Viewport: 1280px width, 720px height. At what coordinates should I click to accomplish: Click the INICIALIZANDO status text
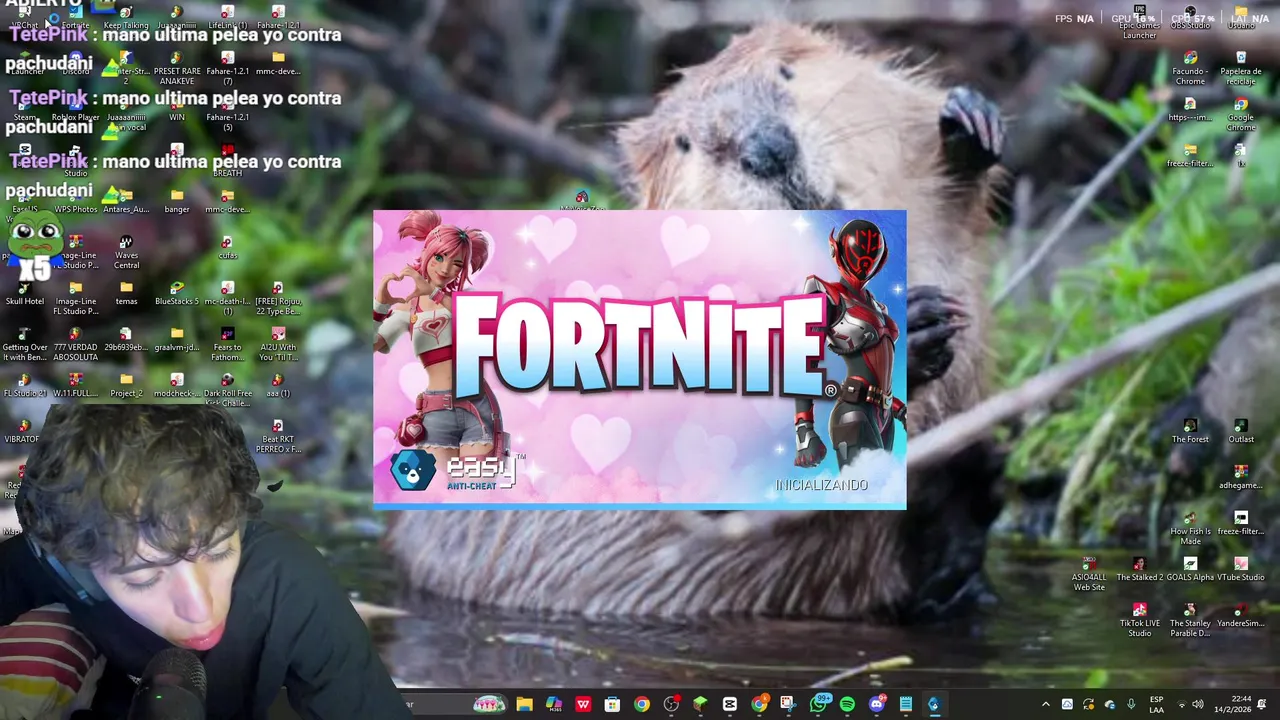tap(822, 485)
